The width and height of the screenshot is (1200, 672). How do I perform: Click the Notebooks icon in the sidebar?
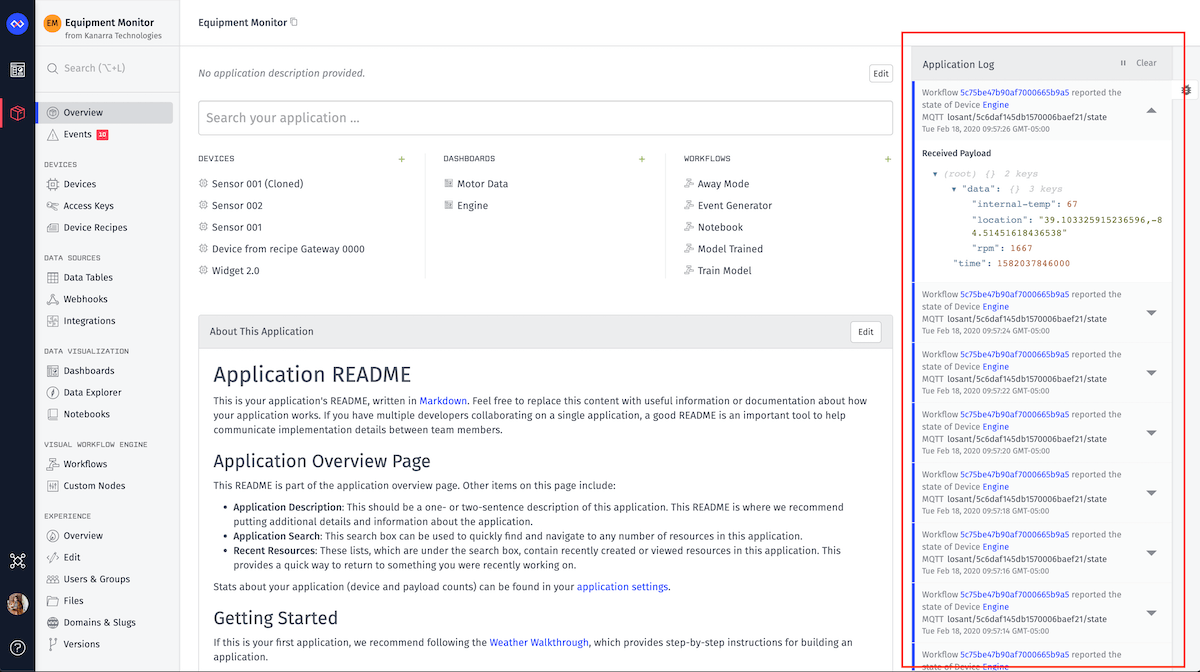(53, 414)
